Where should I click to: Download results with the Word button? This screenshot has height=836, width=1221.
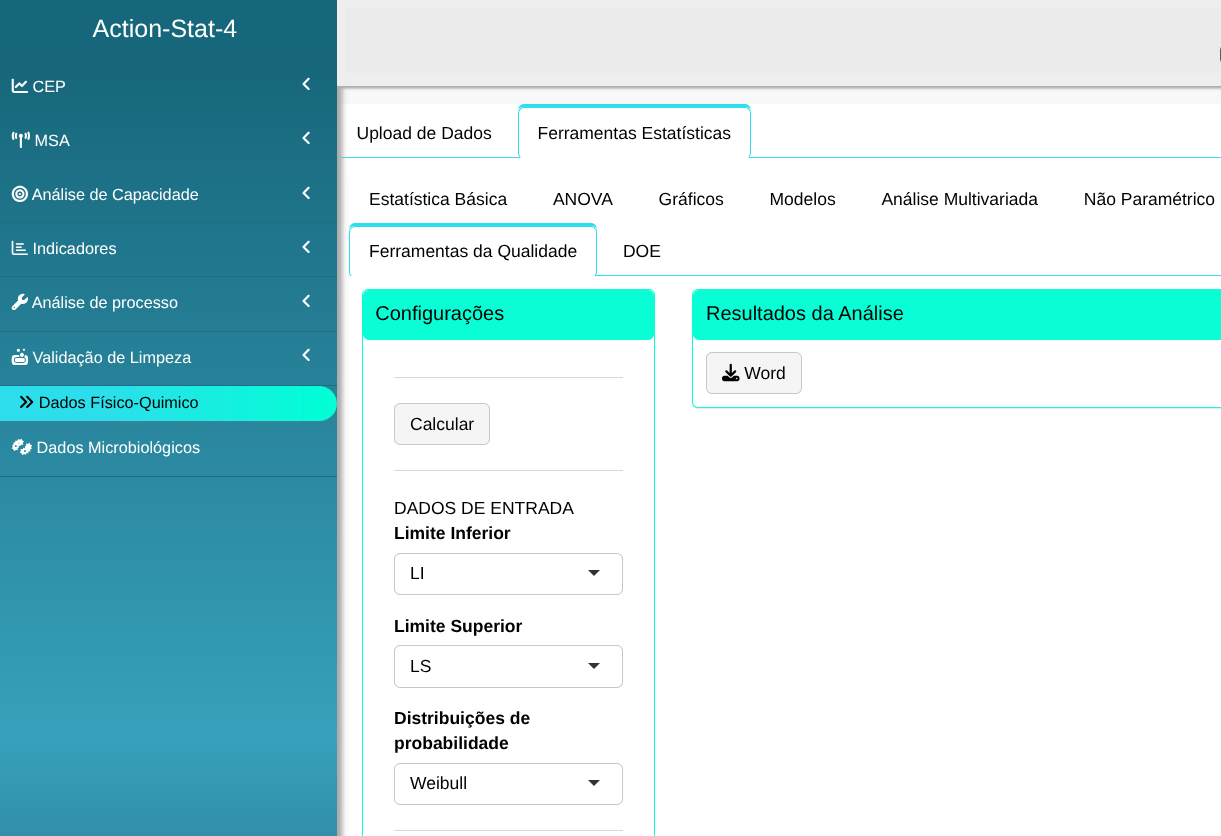coord(753,373)
